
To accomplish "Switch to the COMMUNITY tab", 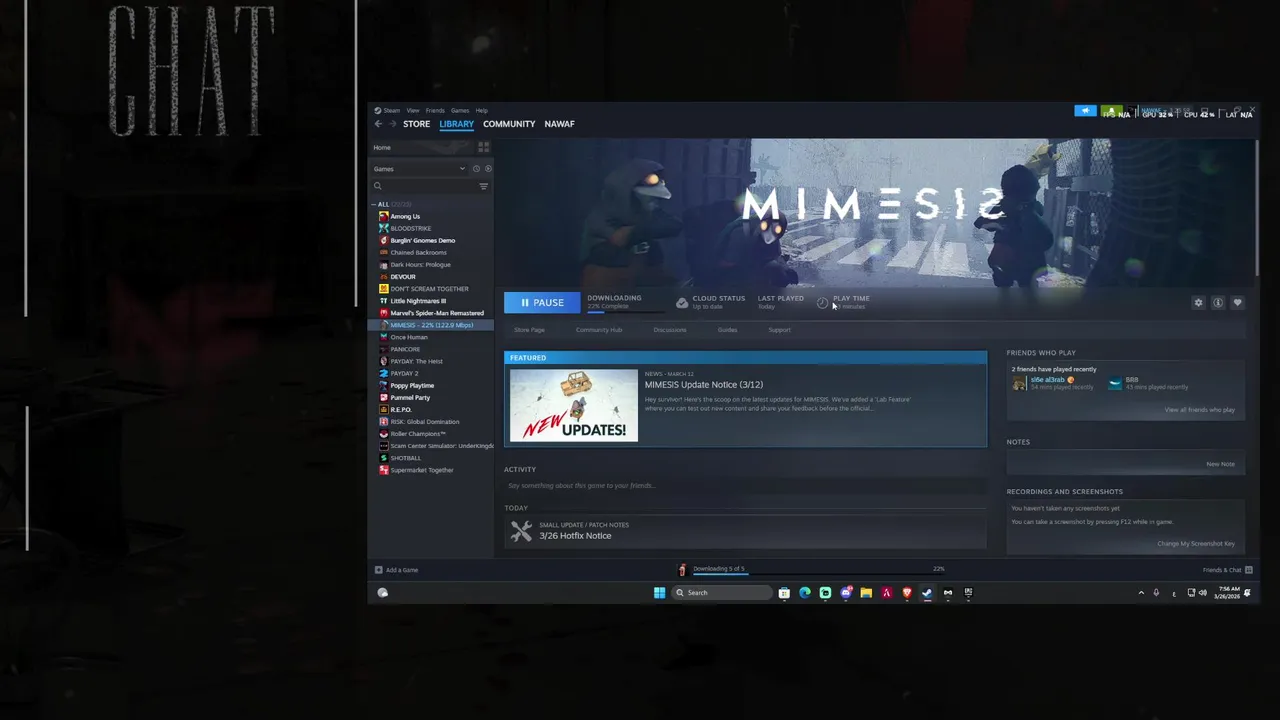I will pyautogui.click(x=509, y=124).
